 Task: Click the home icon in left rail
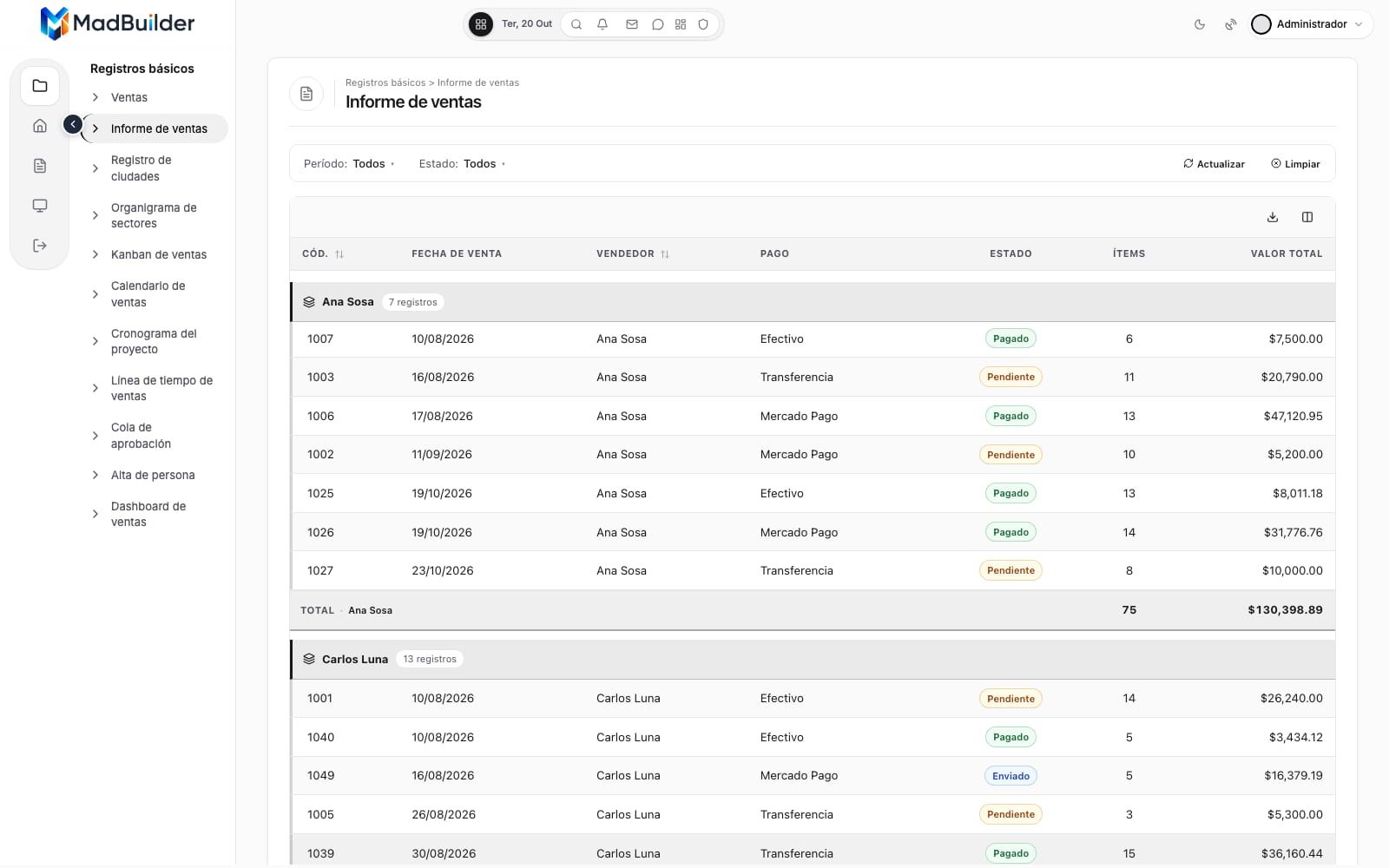tap(40, 126)
